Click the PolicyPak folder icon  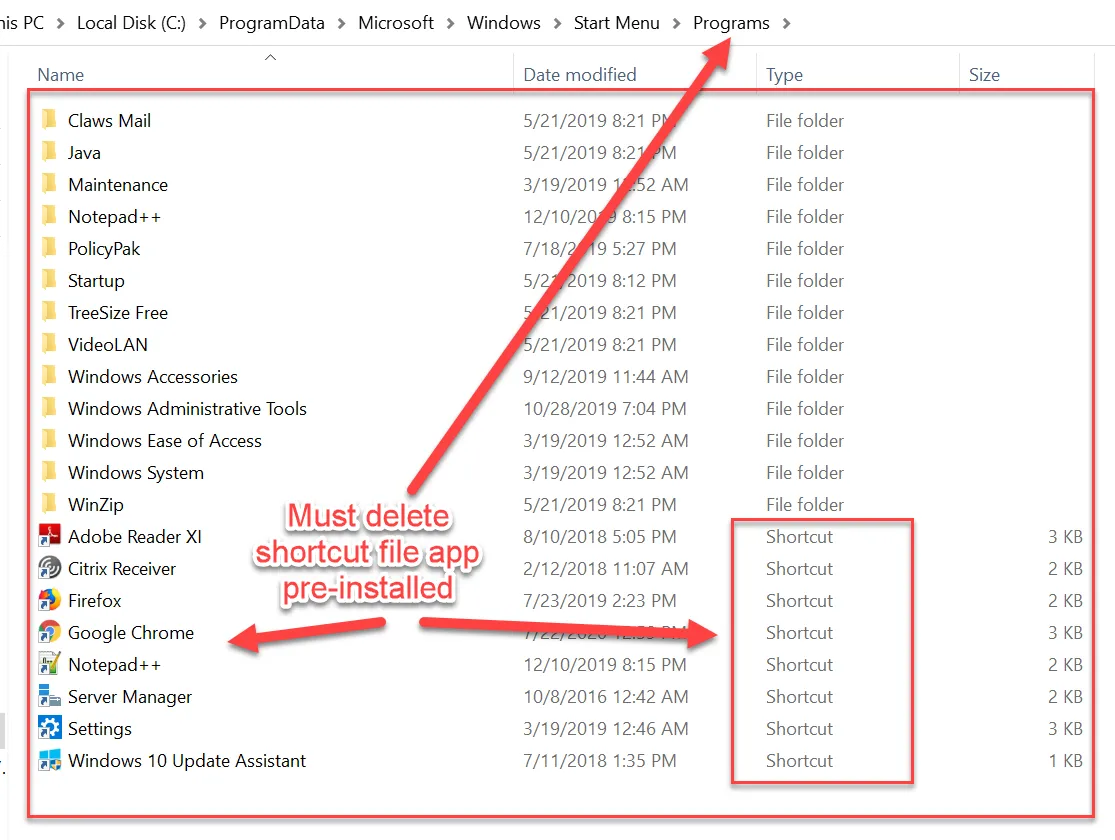(49, 249)
